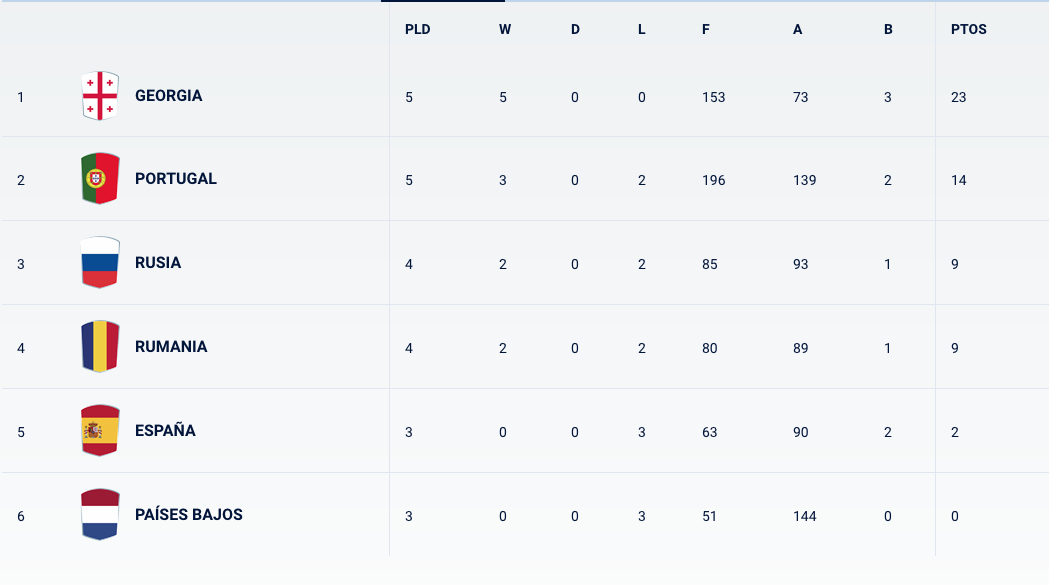The height and width of the screenshot is (585, 1049).
Task: Open the ESPAÑA team name
Action: click(x=165, y=430)
